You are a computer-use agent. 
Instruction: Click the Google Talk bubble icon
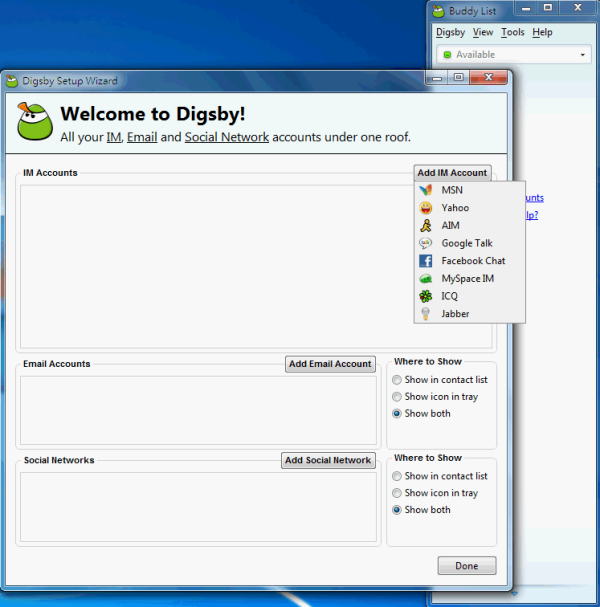coord(425,243)
